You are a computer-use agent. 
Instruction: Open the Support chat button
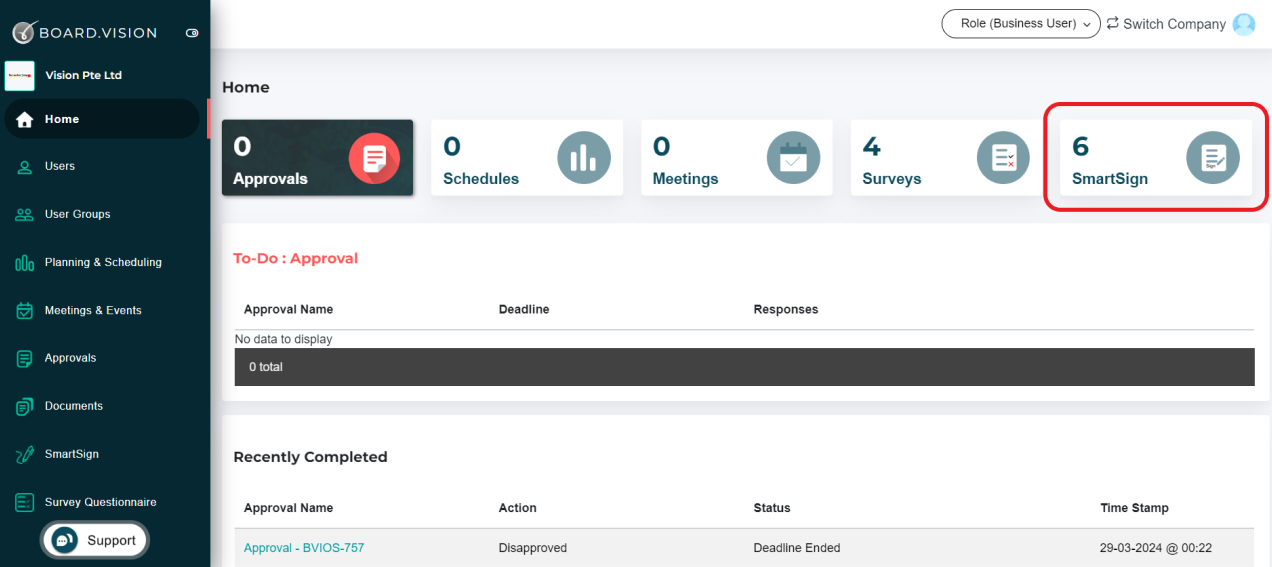pos(95,540)
